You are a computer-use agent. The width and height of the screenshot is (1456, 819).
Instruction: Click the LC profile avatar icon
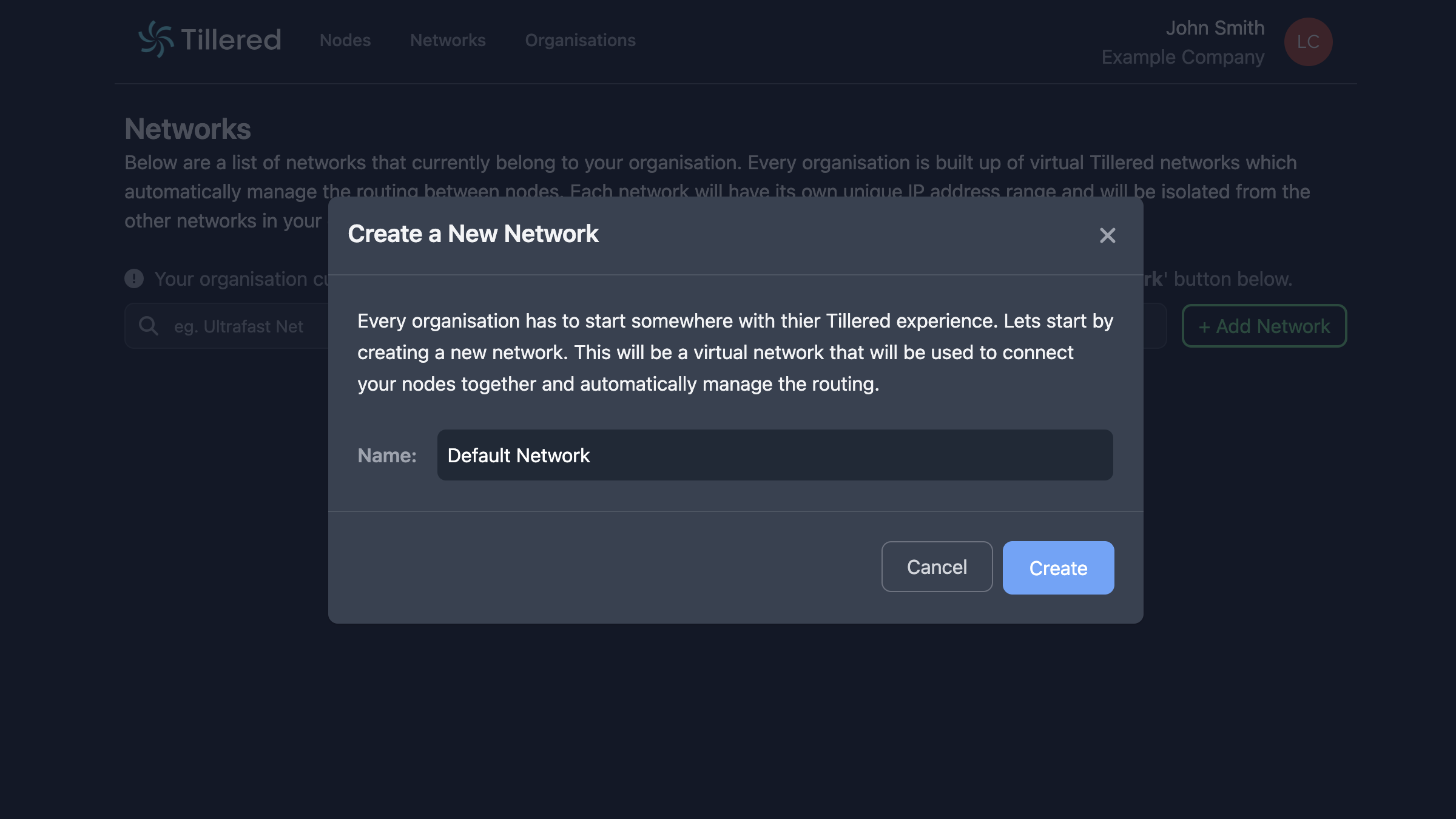point(1308,42)
